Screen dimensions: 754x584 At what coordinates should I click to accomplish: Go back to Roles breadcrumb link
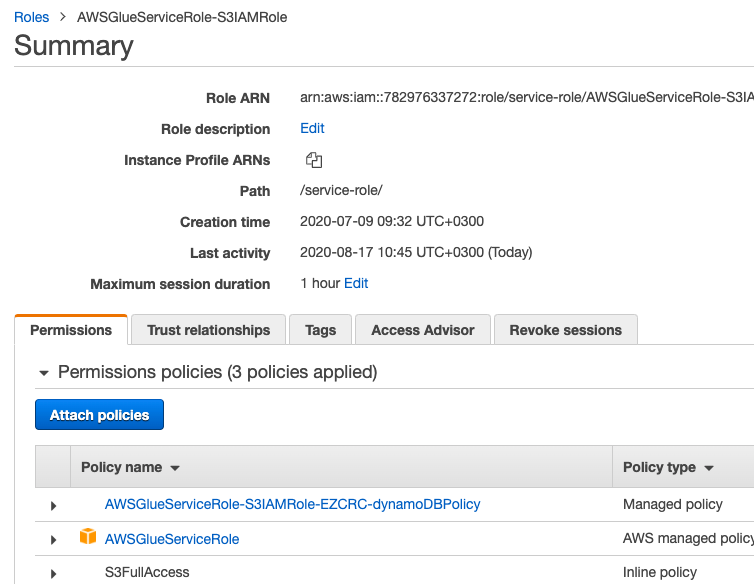click(31, 17)
